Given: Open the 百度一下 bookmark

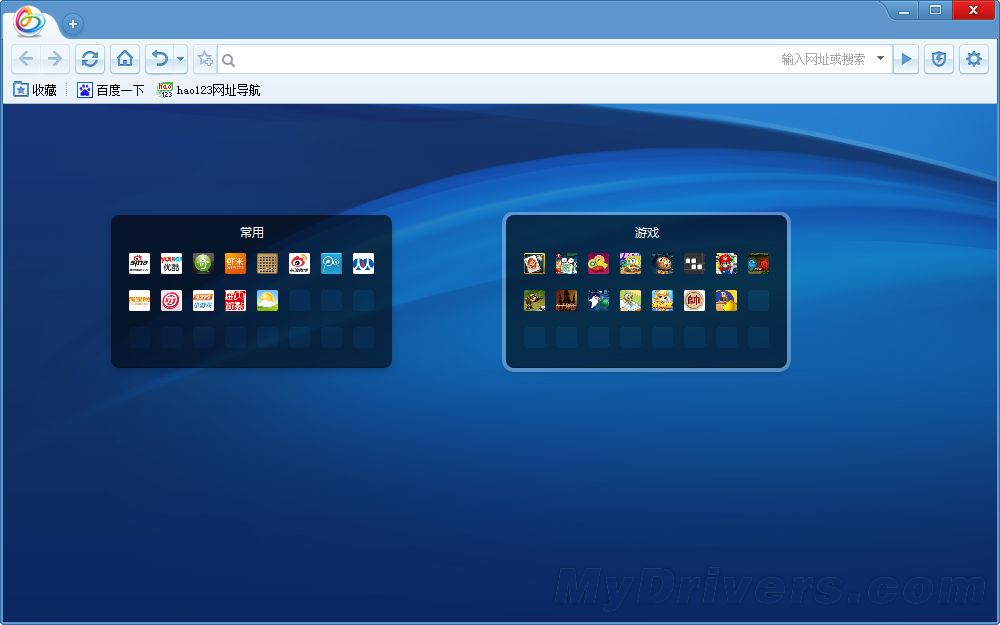Looking at the screenshot, I should tap(111, 90).
